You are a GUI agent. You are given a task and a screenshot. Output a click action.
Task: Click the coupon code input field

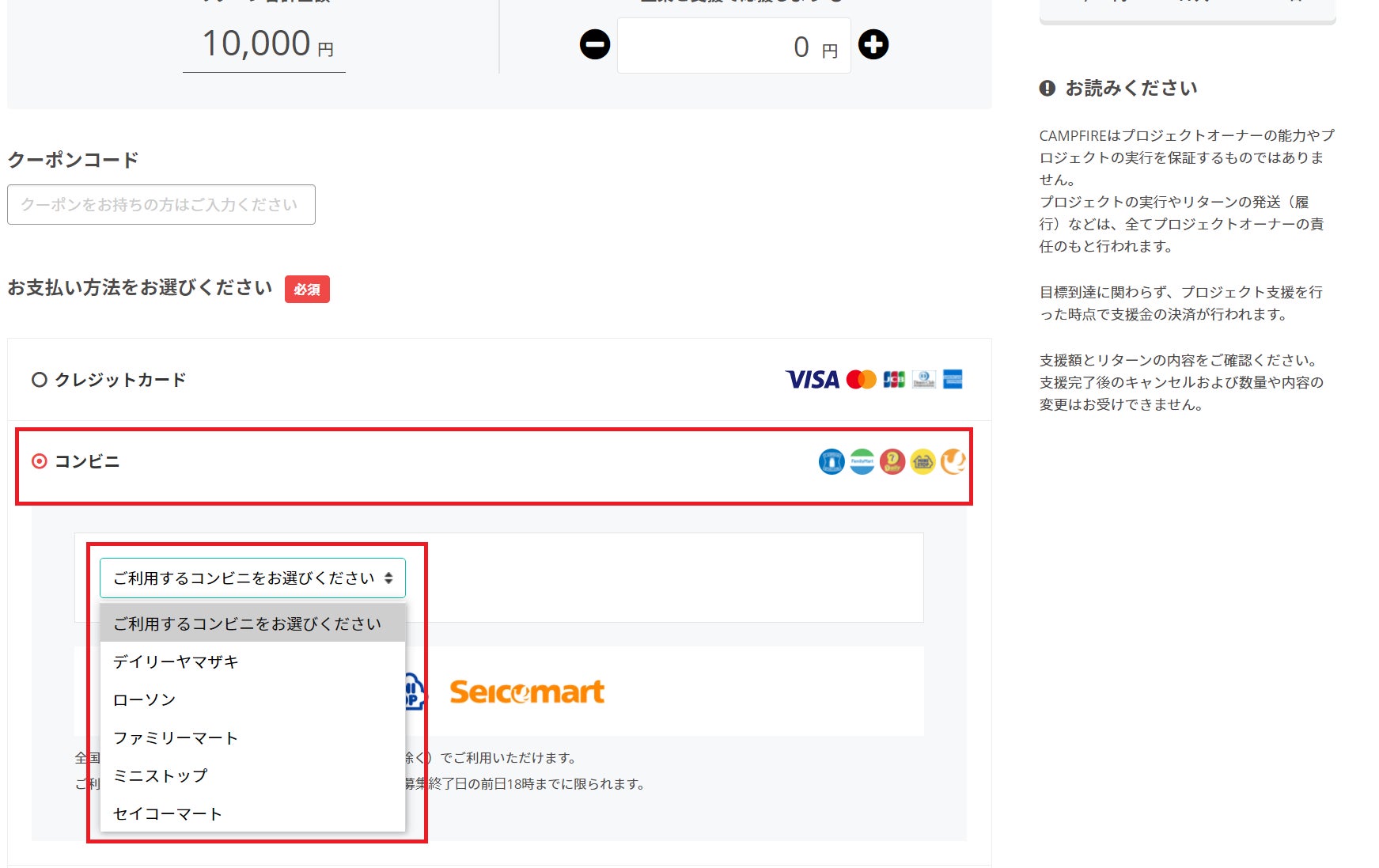tap(161, 205)
